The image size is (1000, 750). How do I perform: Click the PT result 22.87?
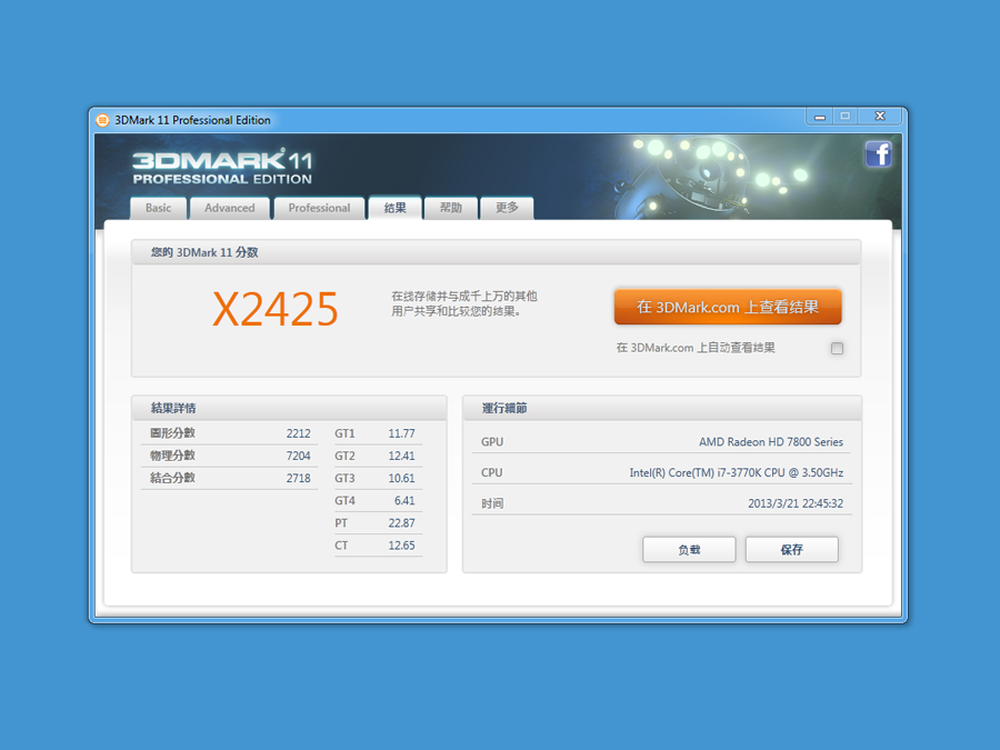click(x=401, y=523)
